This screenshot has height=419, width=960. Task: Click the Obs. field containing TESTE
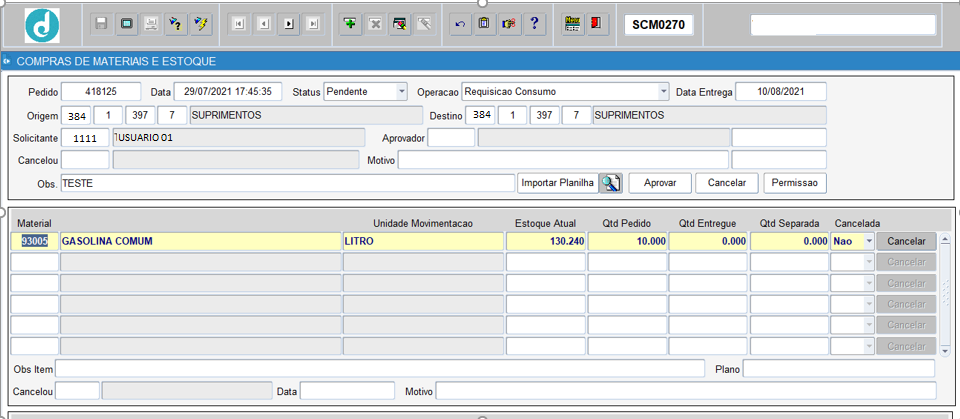pyautogui.click(x=288, y=183)
